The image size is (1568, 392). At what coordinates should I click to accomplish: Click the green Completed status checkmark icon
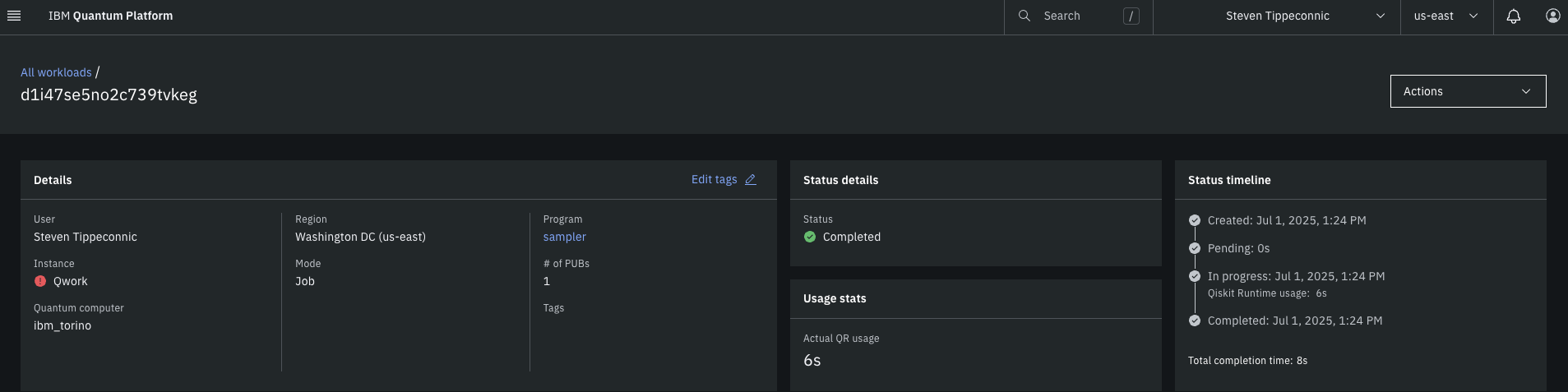click(x=810, y=237)
